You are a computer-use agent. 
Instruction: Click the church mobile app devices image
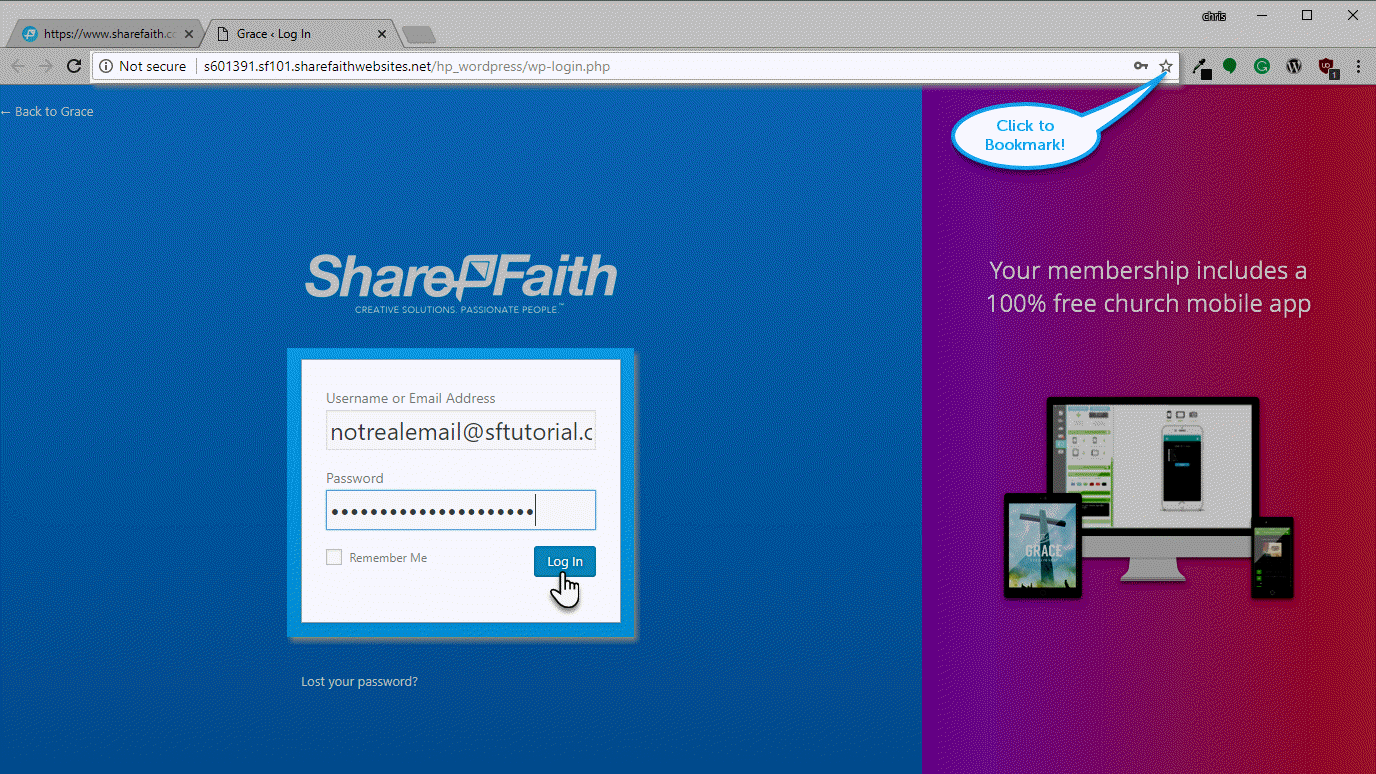[1149, 498]
